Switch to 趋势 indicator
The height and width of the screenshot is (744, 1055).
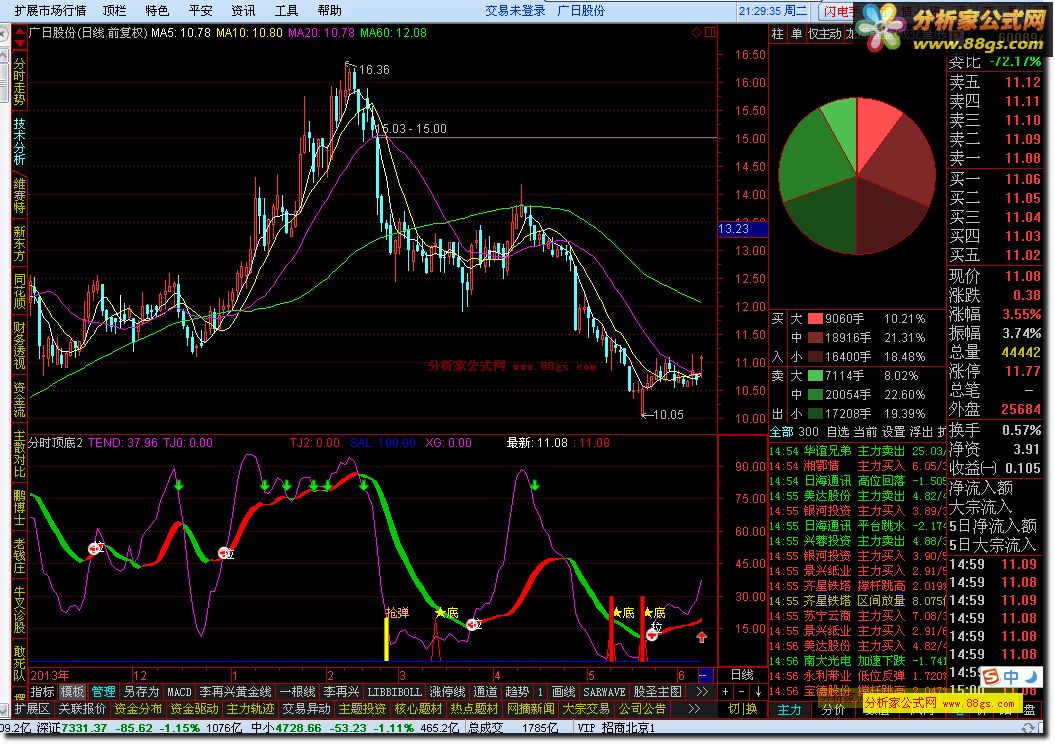pos(517,692)
